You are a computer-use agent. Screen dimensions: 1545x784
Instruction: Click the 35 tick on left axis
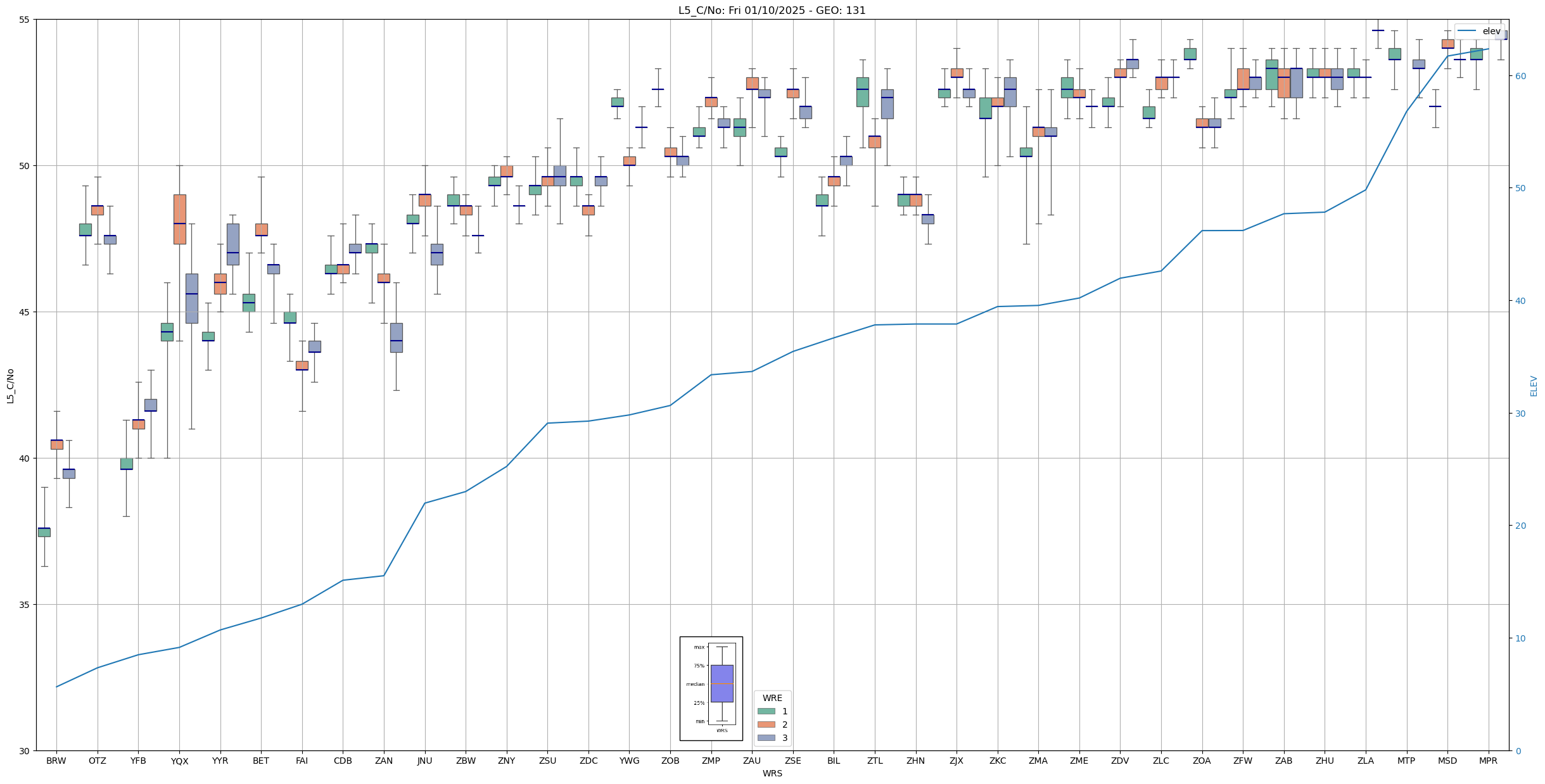[25, 604]
